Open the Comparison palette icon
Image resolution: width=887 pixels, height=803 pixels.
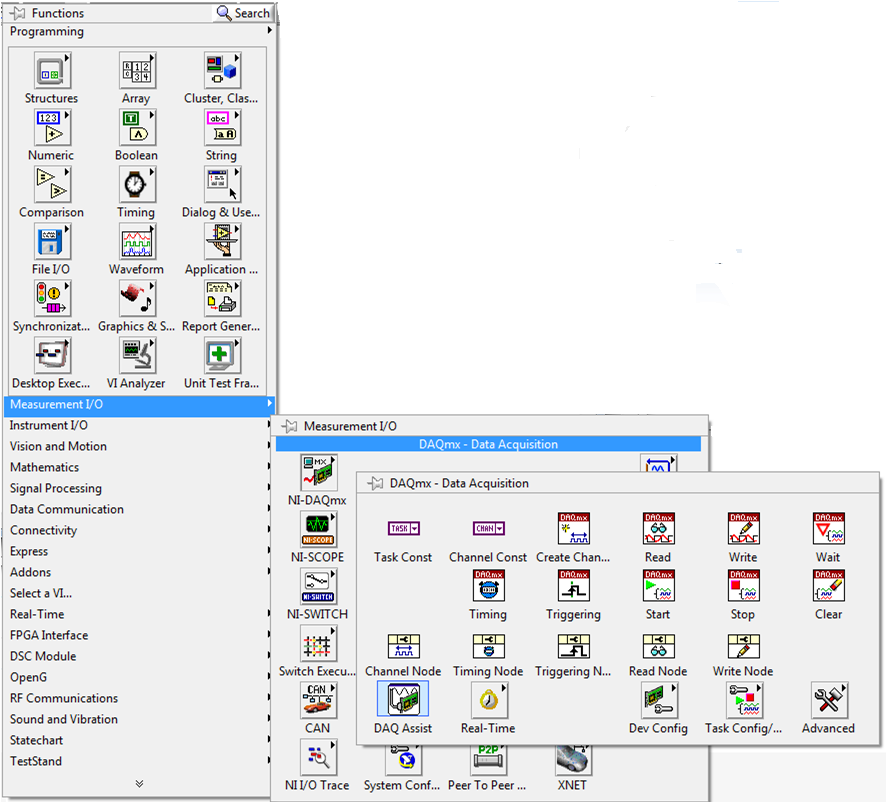(51, 185)
